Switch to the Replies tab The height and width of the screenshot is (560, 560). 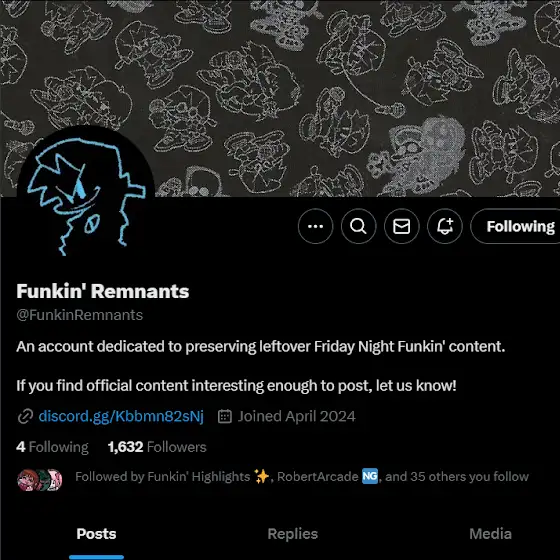(x=292, y=534)
